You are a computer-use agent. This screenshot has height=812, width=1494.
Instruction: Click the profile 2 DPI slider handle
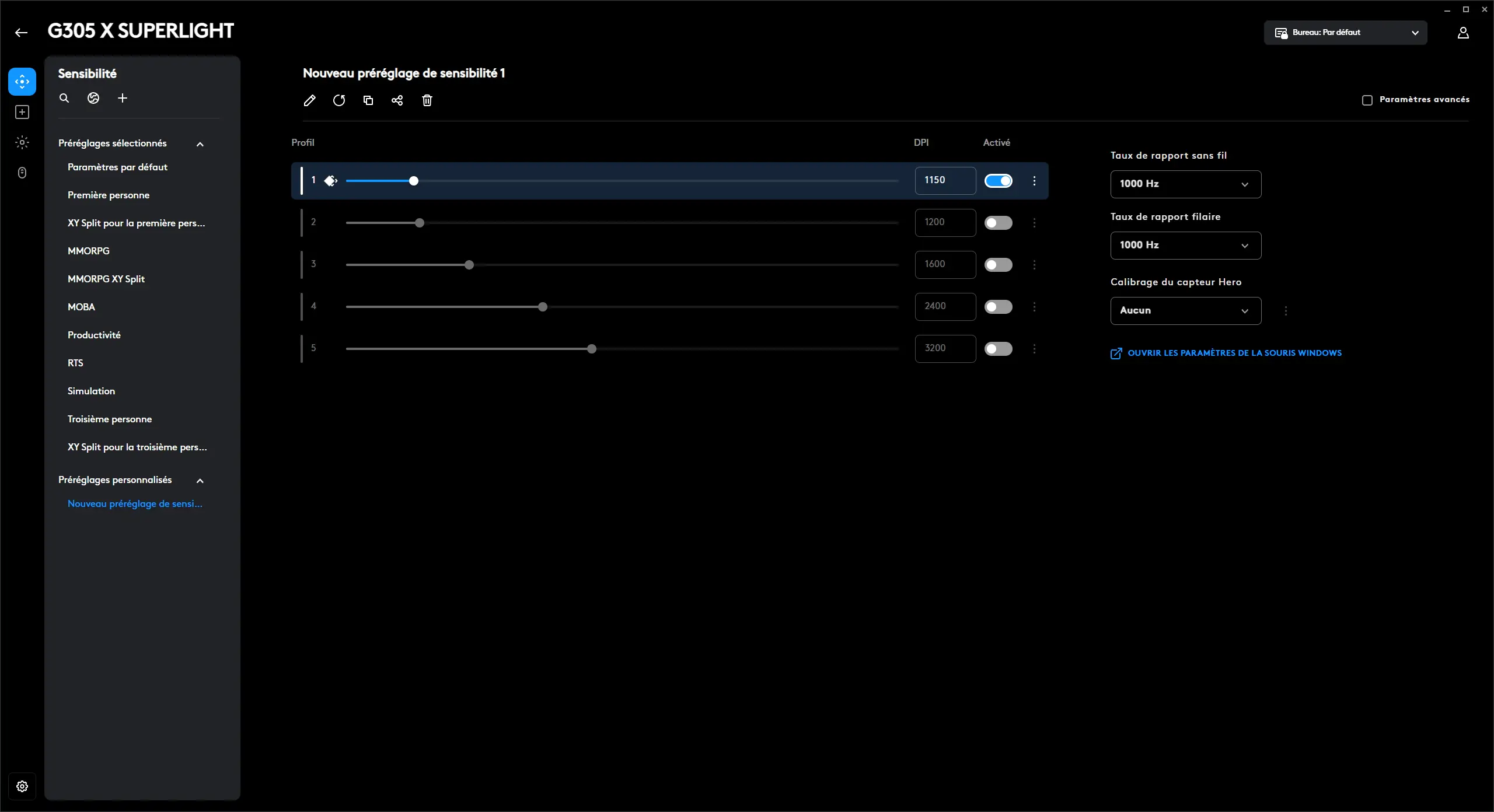(420, 223)
